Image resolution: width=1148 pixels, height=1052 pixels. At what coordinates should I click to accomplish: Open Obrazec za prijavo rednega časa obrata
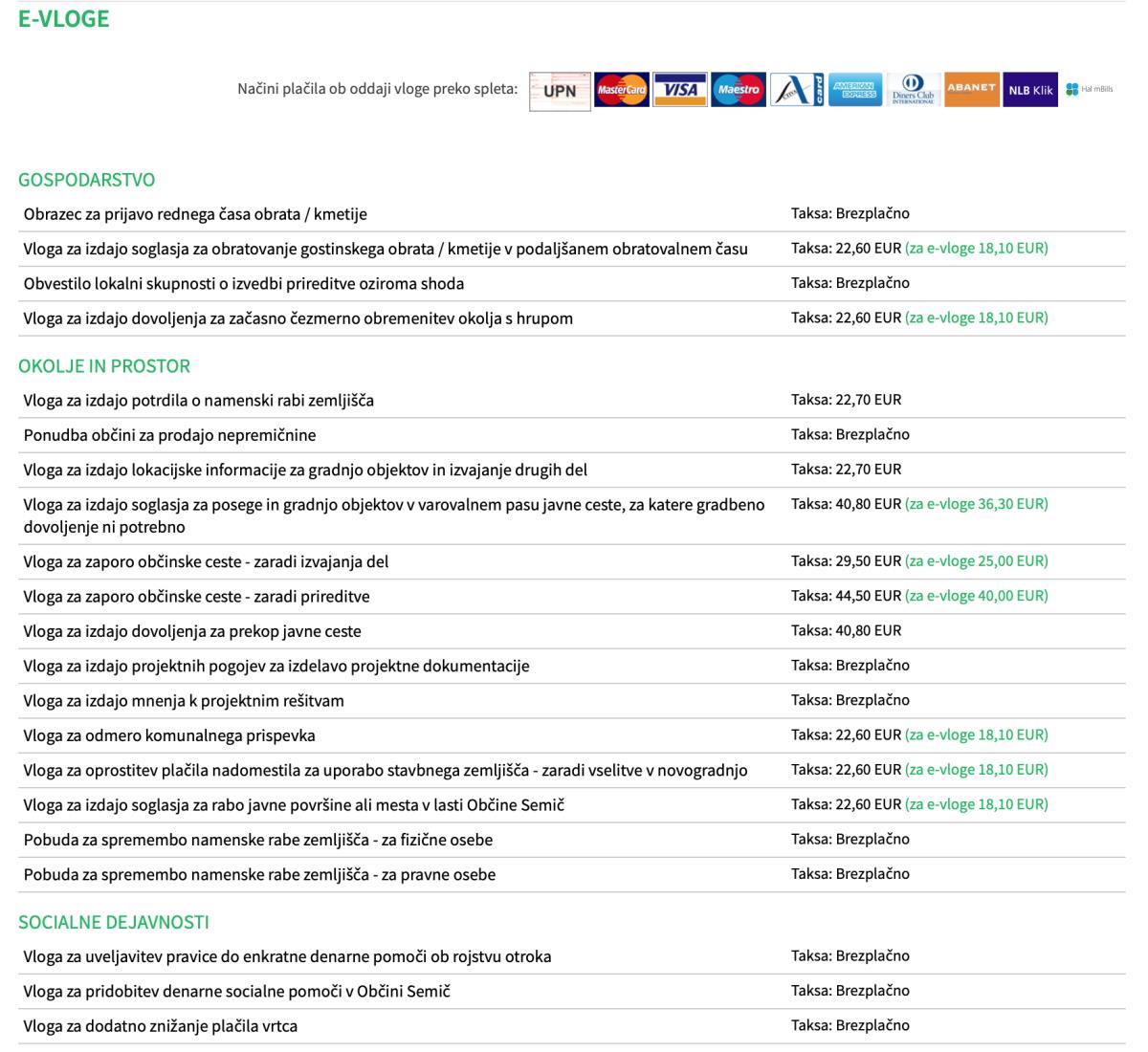tap(195, 214)
